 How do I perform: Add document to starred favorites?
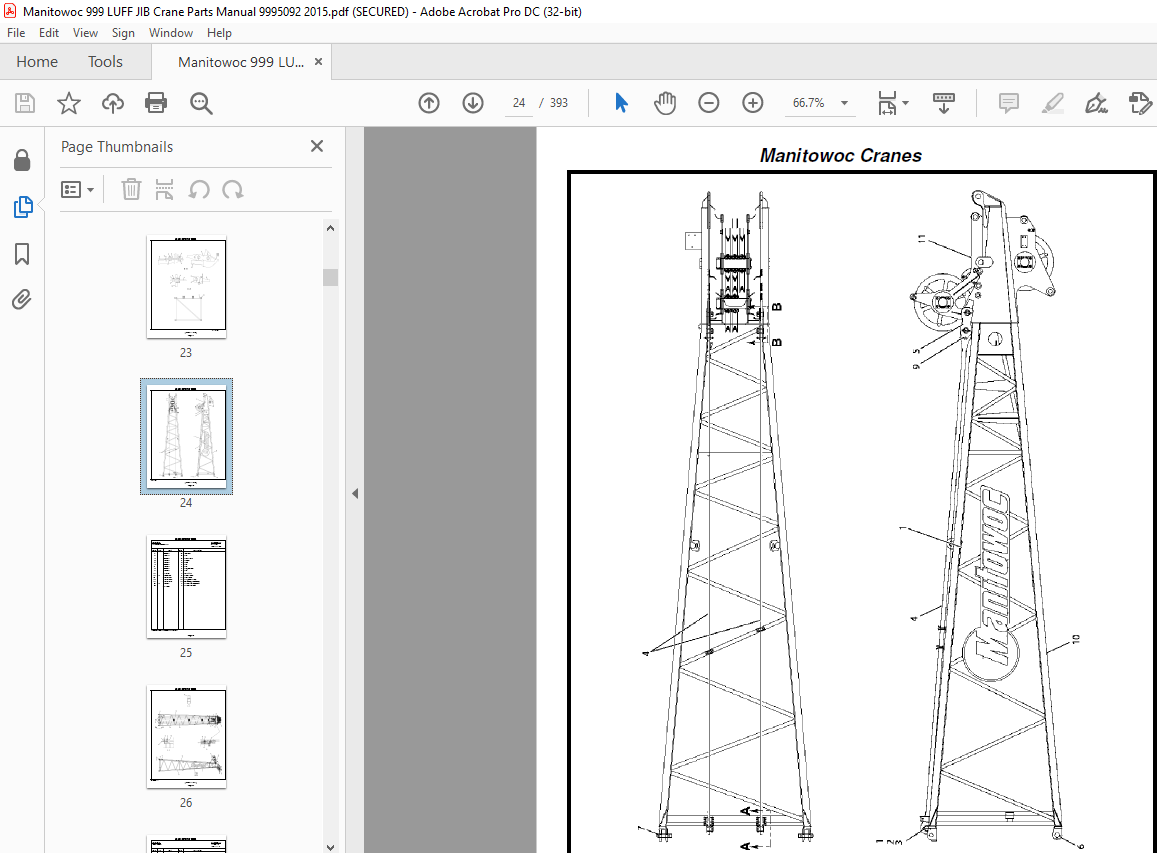[x=69, y=103]
